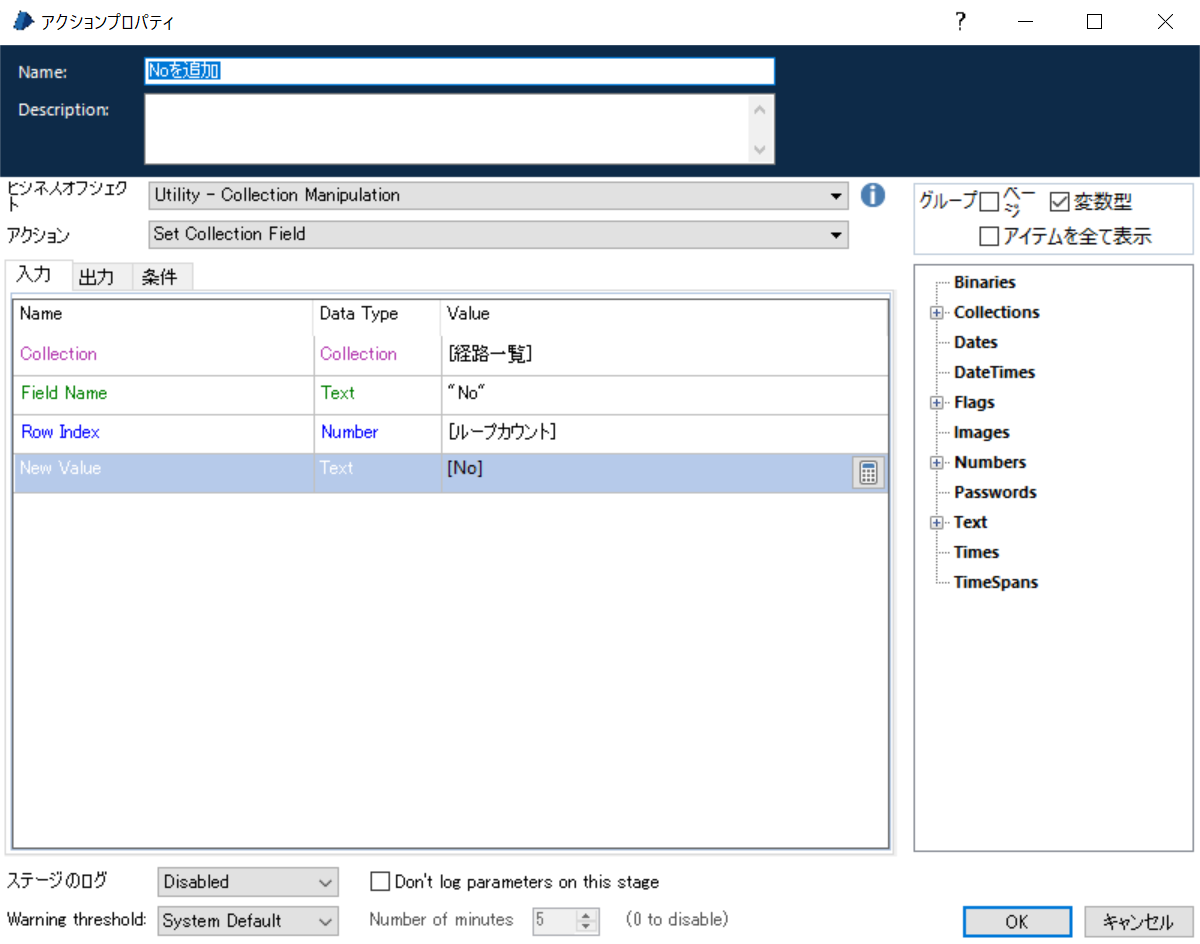
Task: Enable アイテムを全て表示 checkbox
Action: [x=989, y=237]
